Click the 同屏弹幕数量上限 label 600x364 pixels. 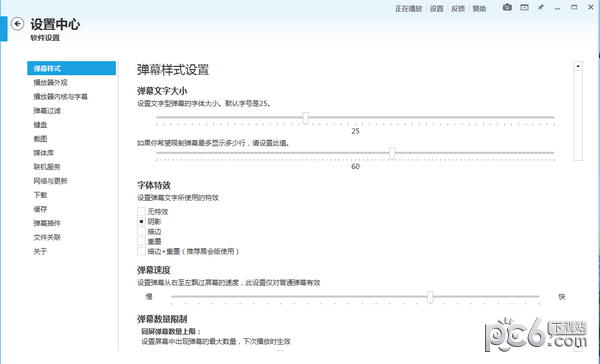(171, 331)
